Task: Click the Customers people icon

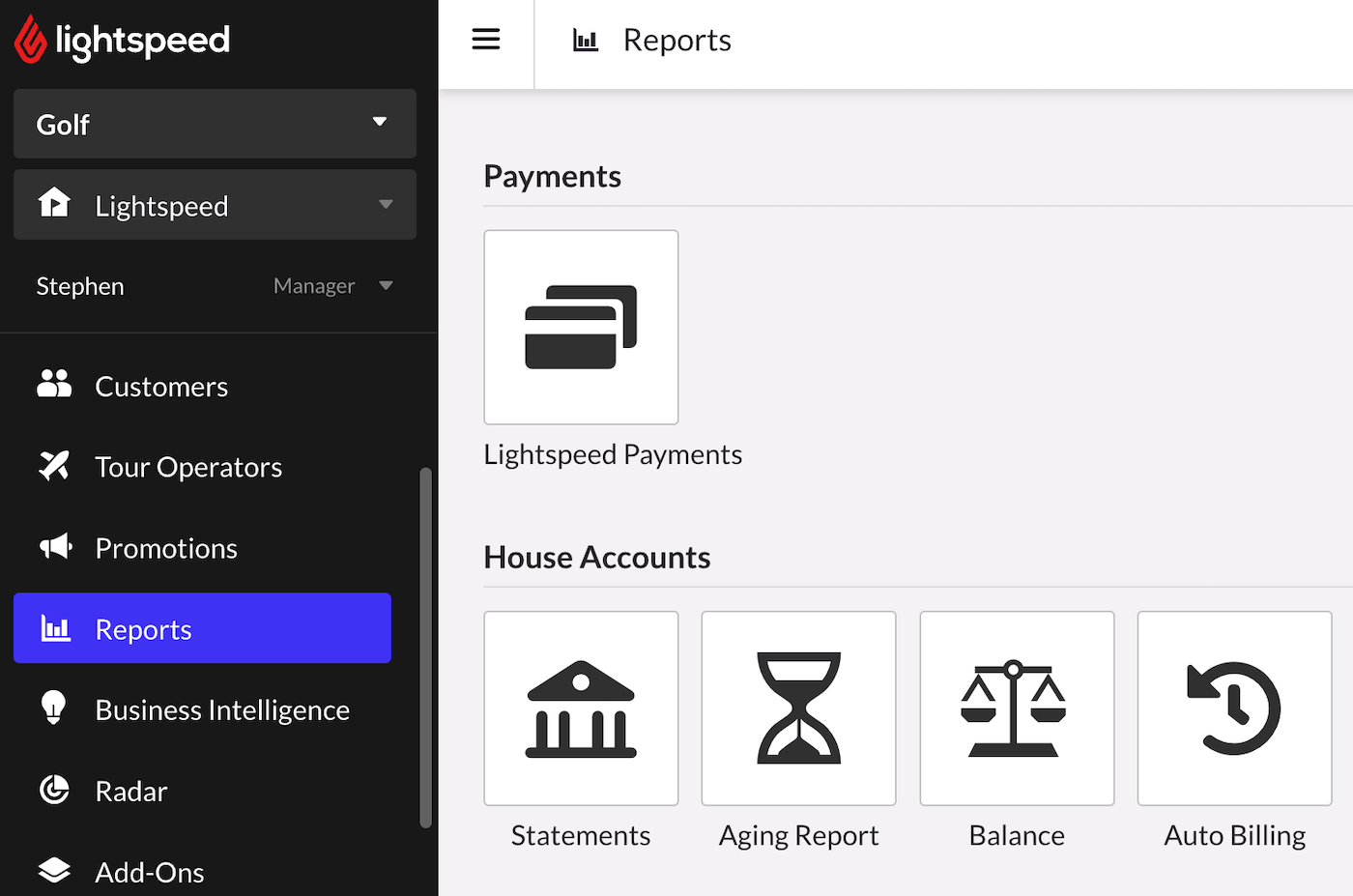Action: coord(54,385)
